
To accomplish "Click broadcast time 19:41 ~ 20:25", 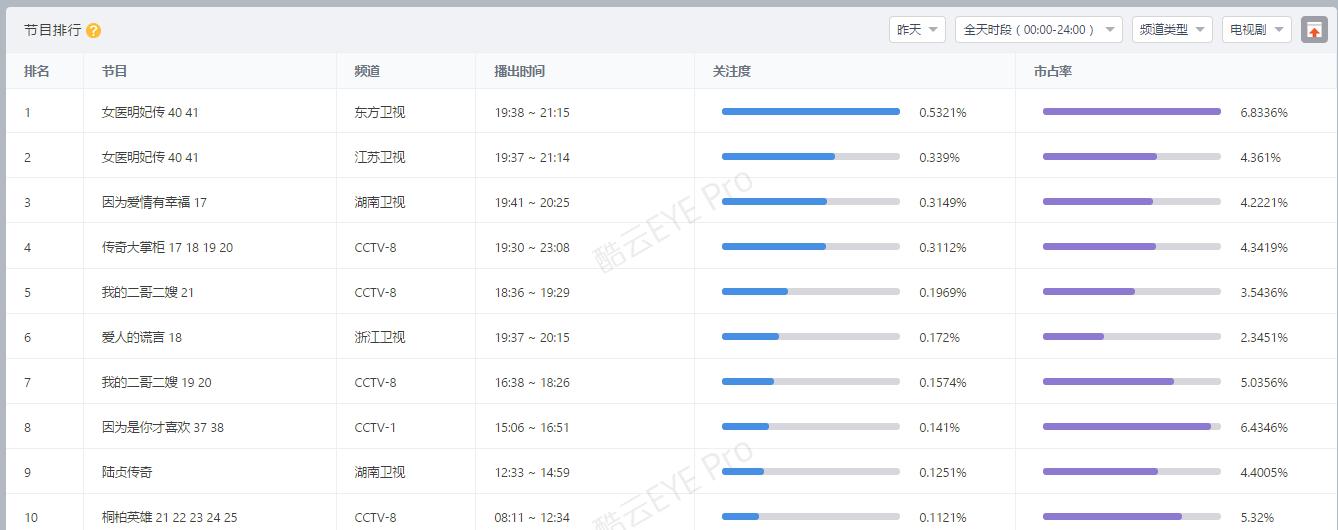I will 532,202.
